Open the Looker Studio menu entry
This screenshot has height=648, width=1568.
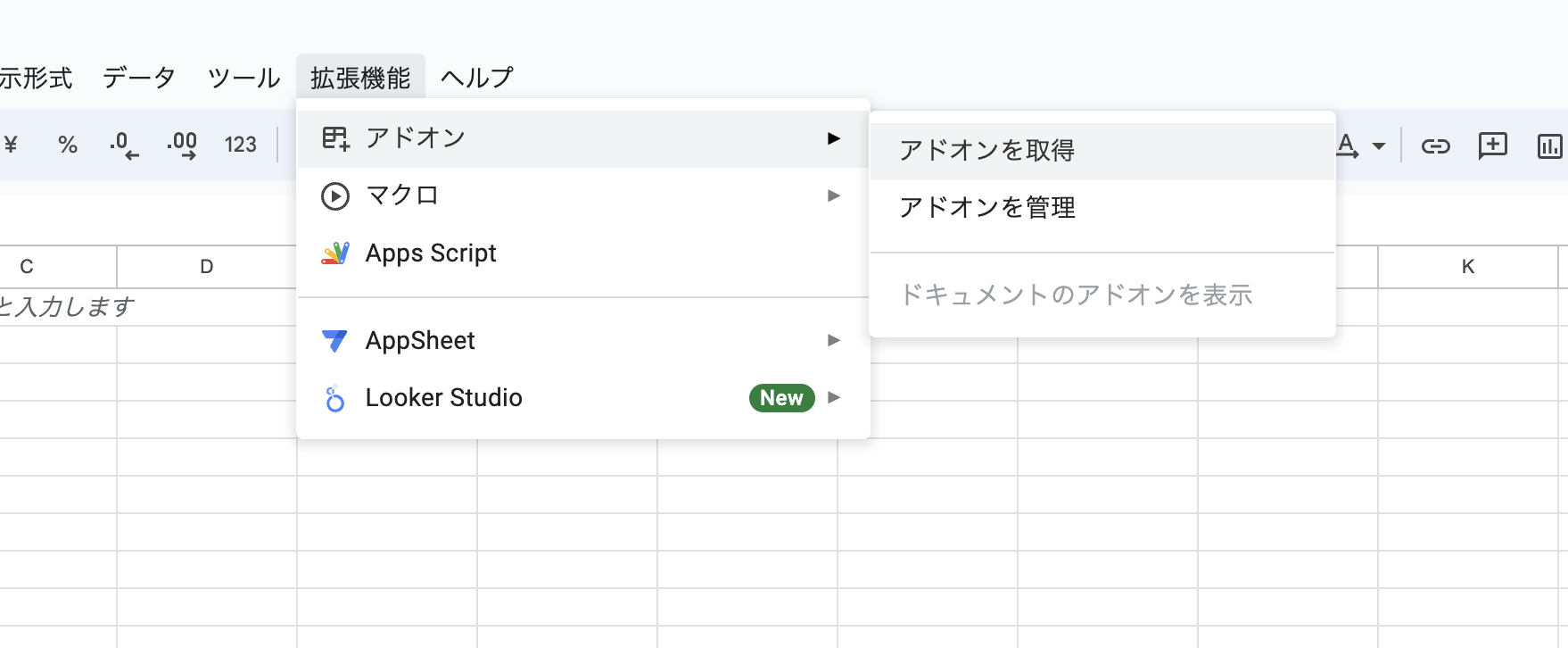pos(583,398)
